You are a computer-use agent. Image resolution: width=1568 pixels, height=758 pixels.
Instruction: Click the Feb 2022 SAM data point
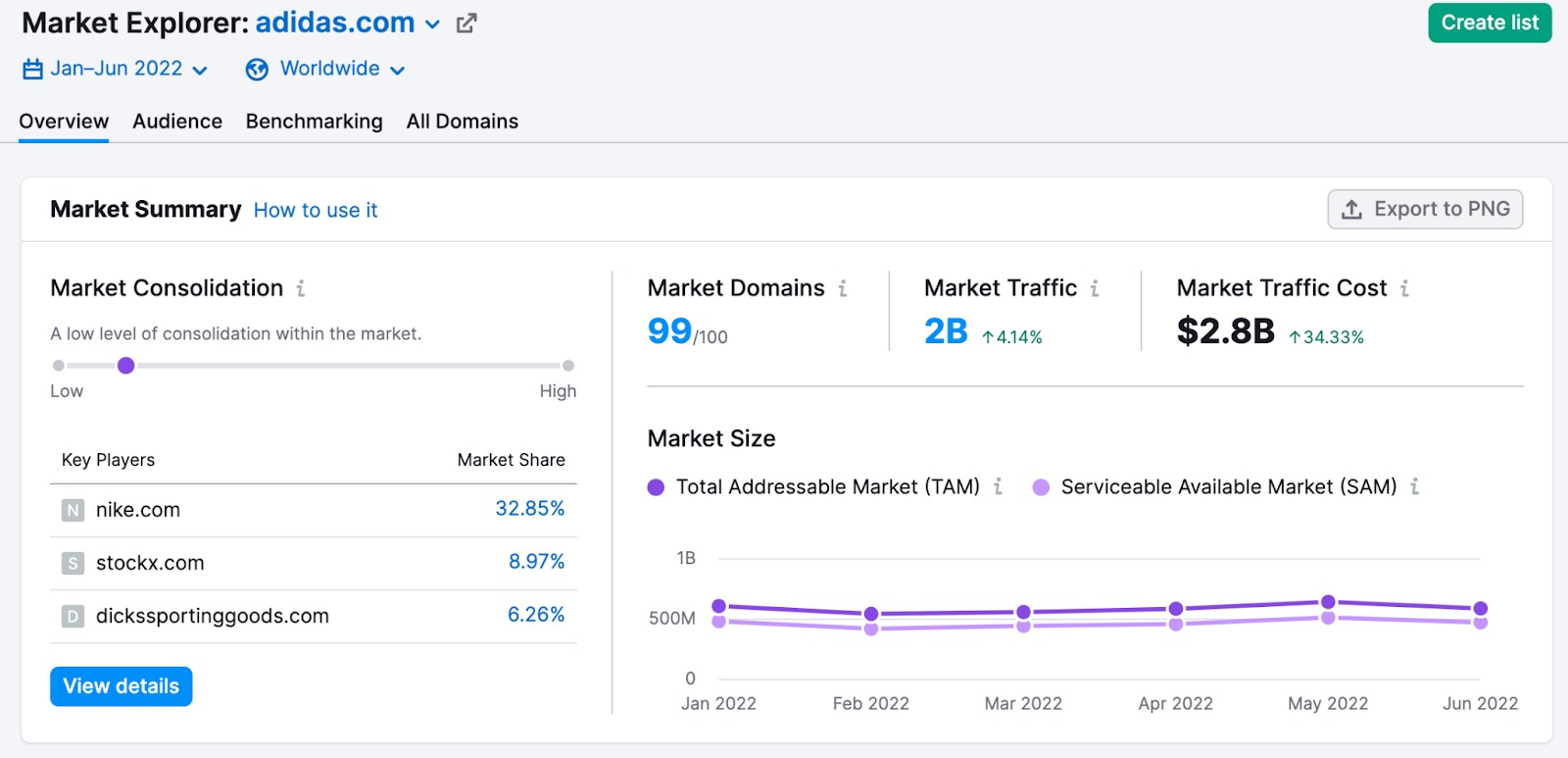(x=871, y=629)
